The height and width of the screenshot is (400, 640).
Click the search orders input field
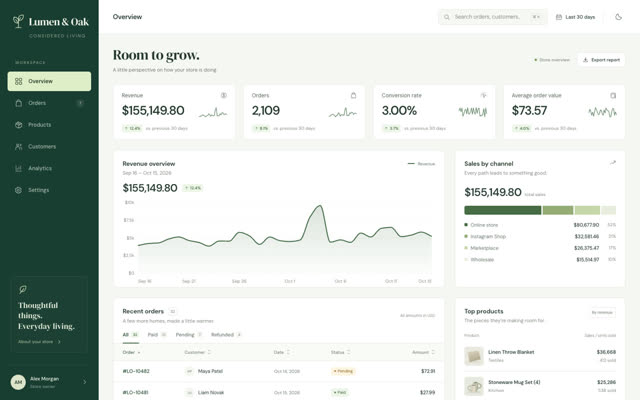(x=493, y=17)
